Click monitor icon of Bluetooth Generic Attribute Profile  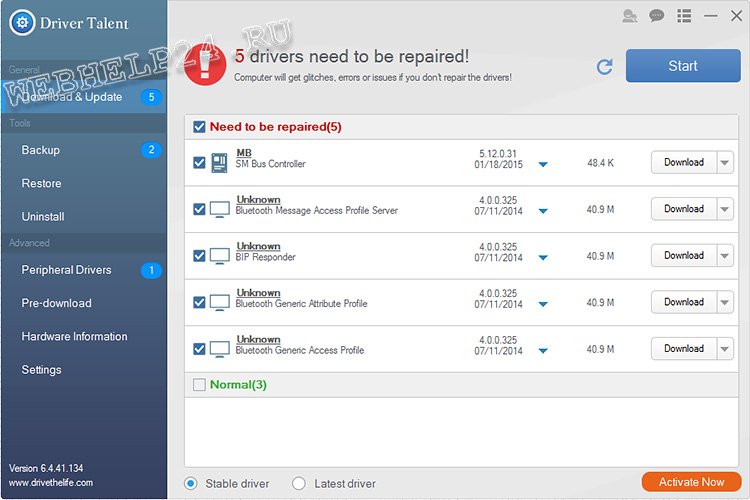coord(220,303)
